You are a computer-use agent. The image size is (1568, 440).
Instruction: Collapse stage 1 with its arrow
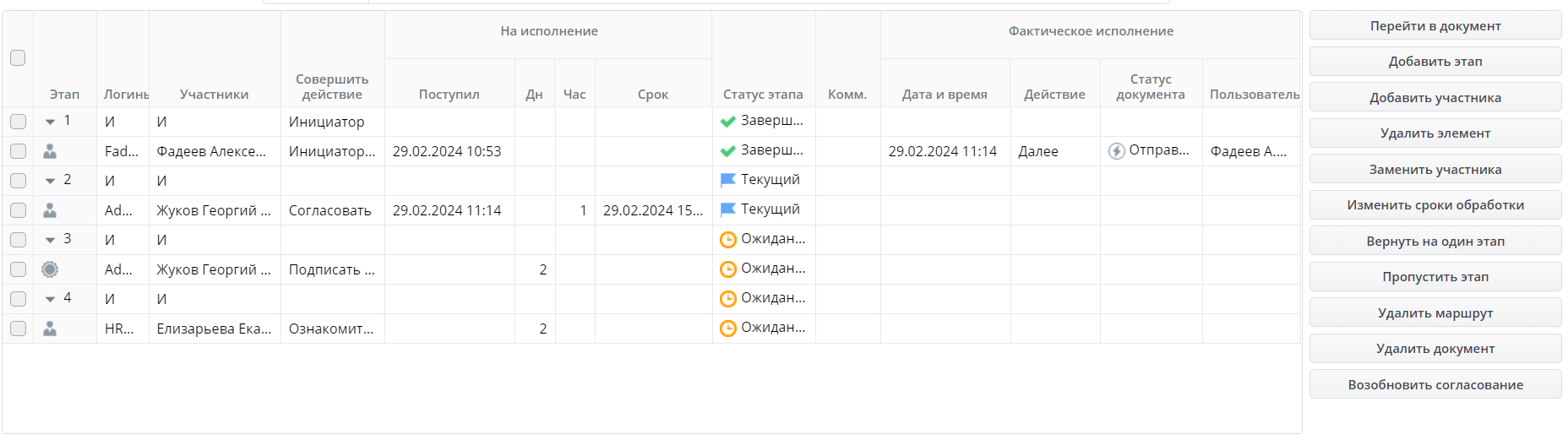(51, 122)
